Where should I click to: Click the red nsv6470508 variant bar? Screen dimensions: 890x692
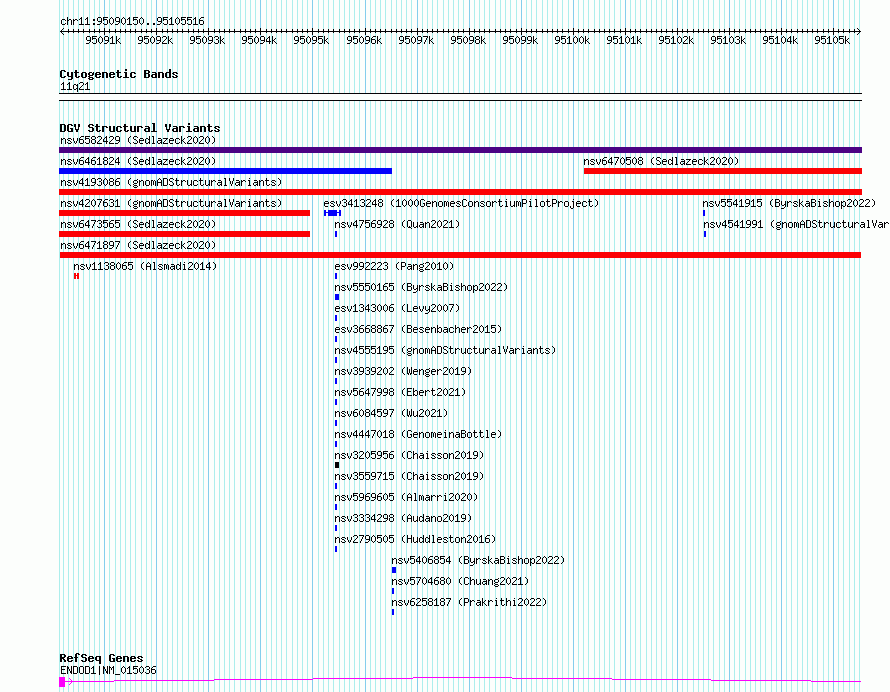pos(723,171)
